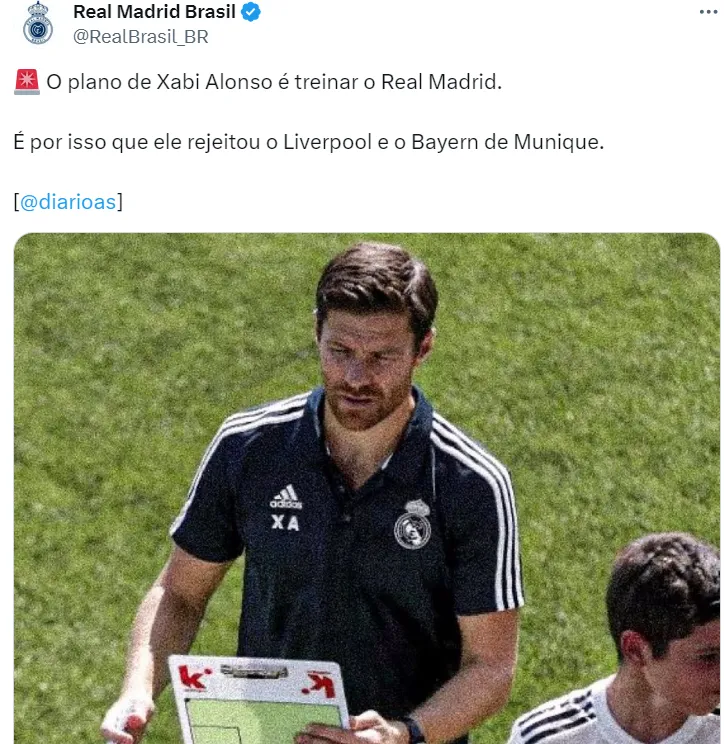Follow the @diarioas mention link
Image resolution: width=724 pixels, height=744 pixels.
[68, 202]
